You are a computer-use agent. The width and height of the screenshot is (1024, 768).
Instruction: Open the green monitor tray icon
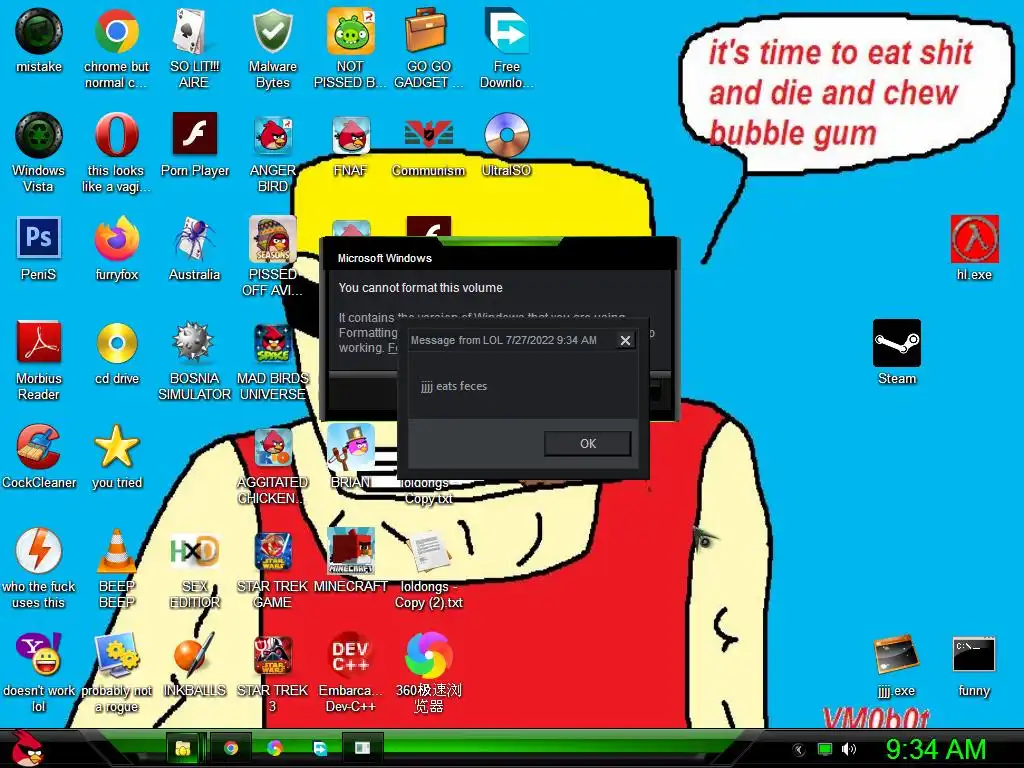click(x=825, y=750)
